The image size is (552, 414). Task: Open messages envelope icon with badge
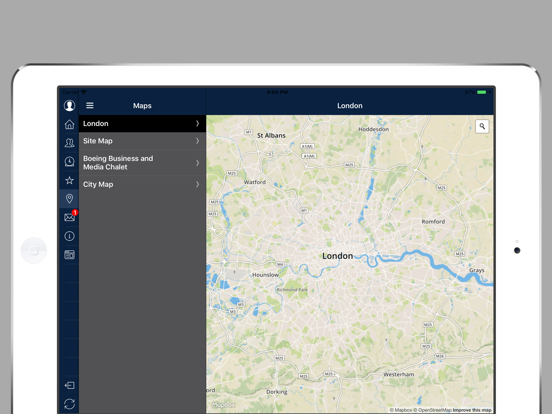(70, 217)
